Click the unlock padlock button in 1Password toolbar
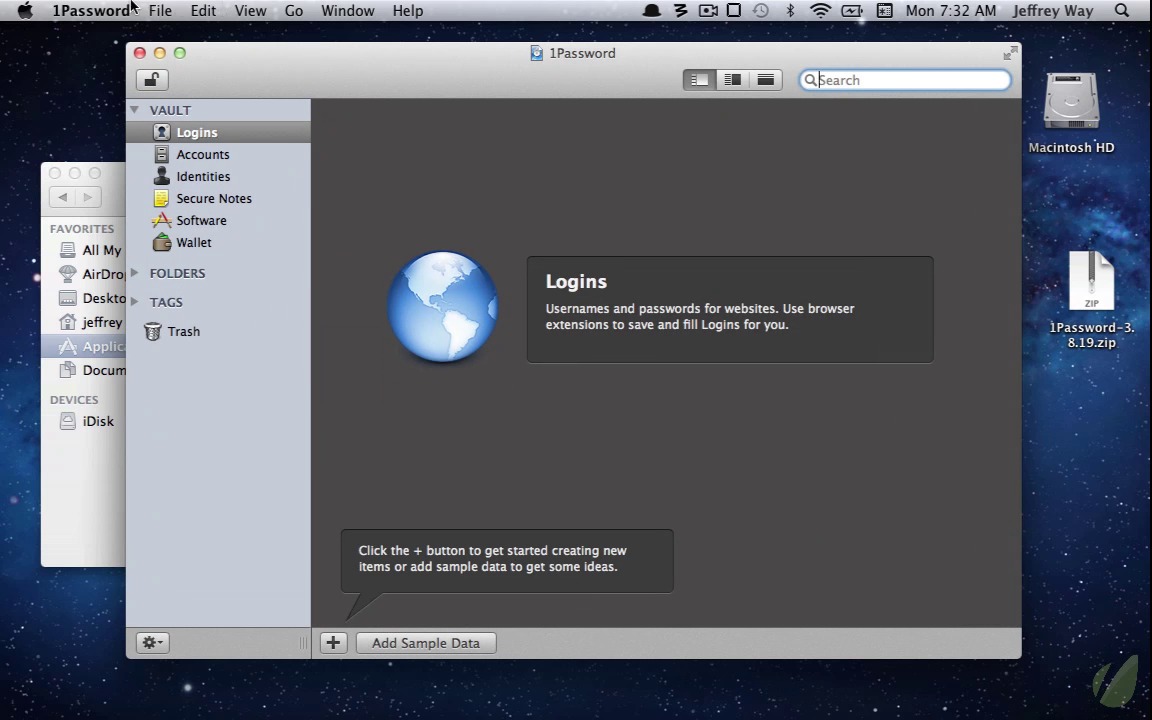Image resolution: width=1152 pixels, height=720 pixels. point(152,79)
